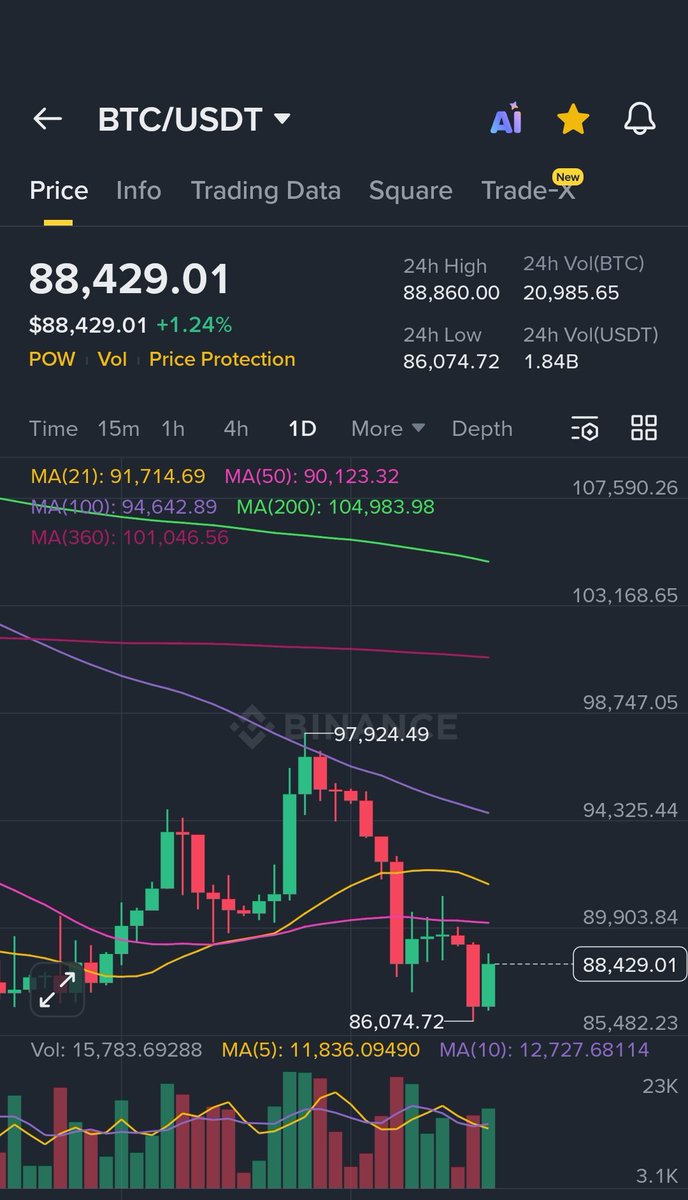Tap the back arrow icon

(47, 119)
